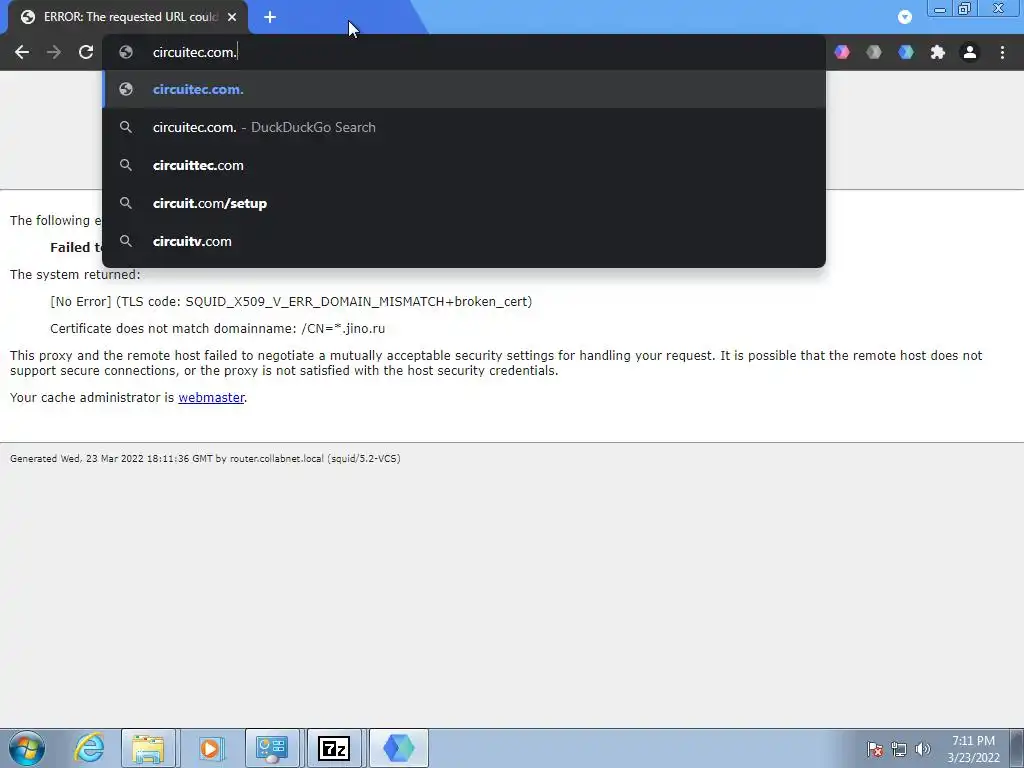The height and width of the screenshot is (768, 1024).
Task: Close the ERROR tab
Action: pos(232,18)
